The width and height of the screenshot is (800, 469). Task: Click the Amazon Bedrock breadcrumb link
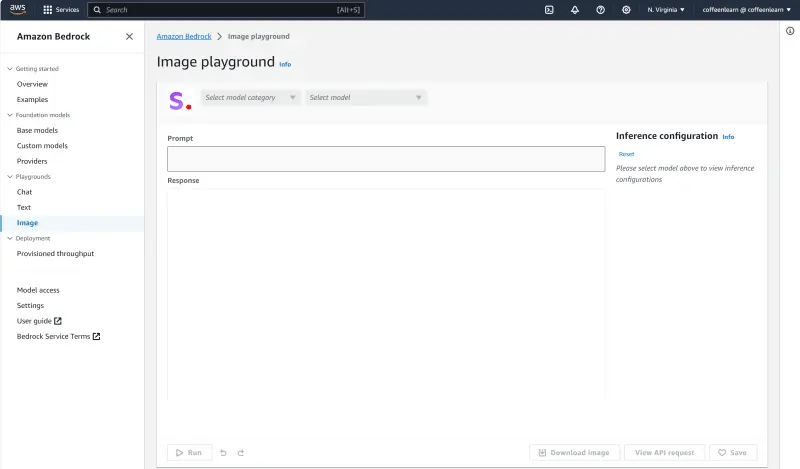[x=184, y=36]
